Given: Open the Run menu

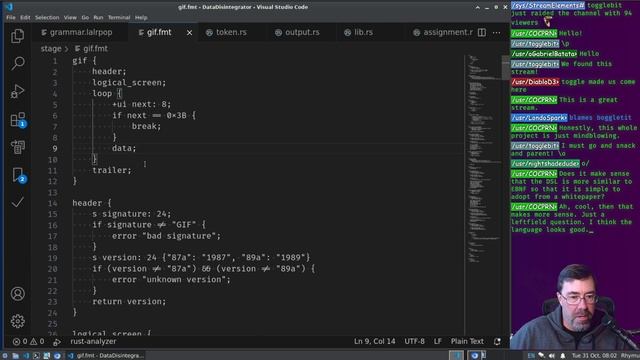Looking at the screenshot, I should pos(98,18).
